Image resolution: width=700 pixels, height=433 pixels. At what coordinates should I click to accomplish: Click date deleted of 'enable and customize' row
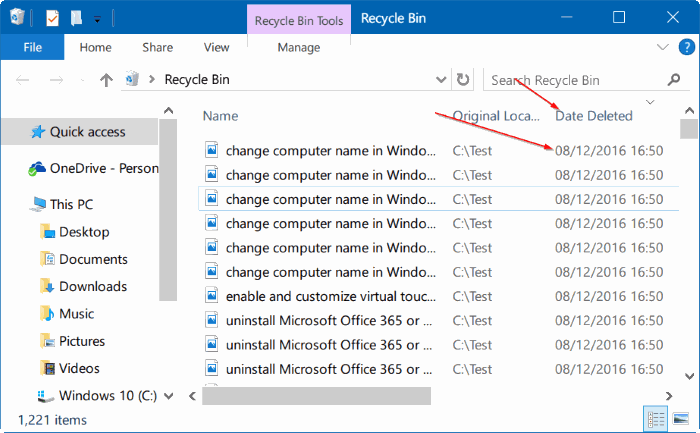tap(609, 296)
